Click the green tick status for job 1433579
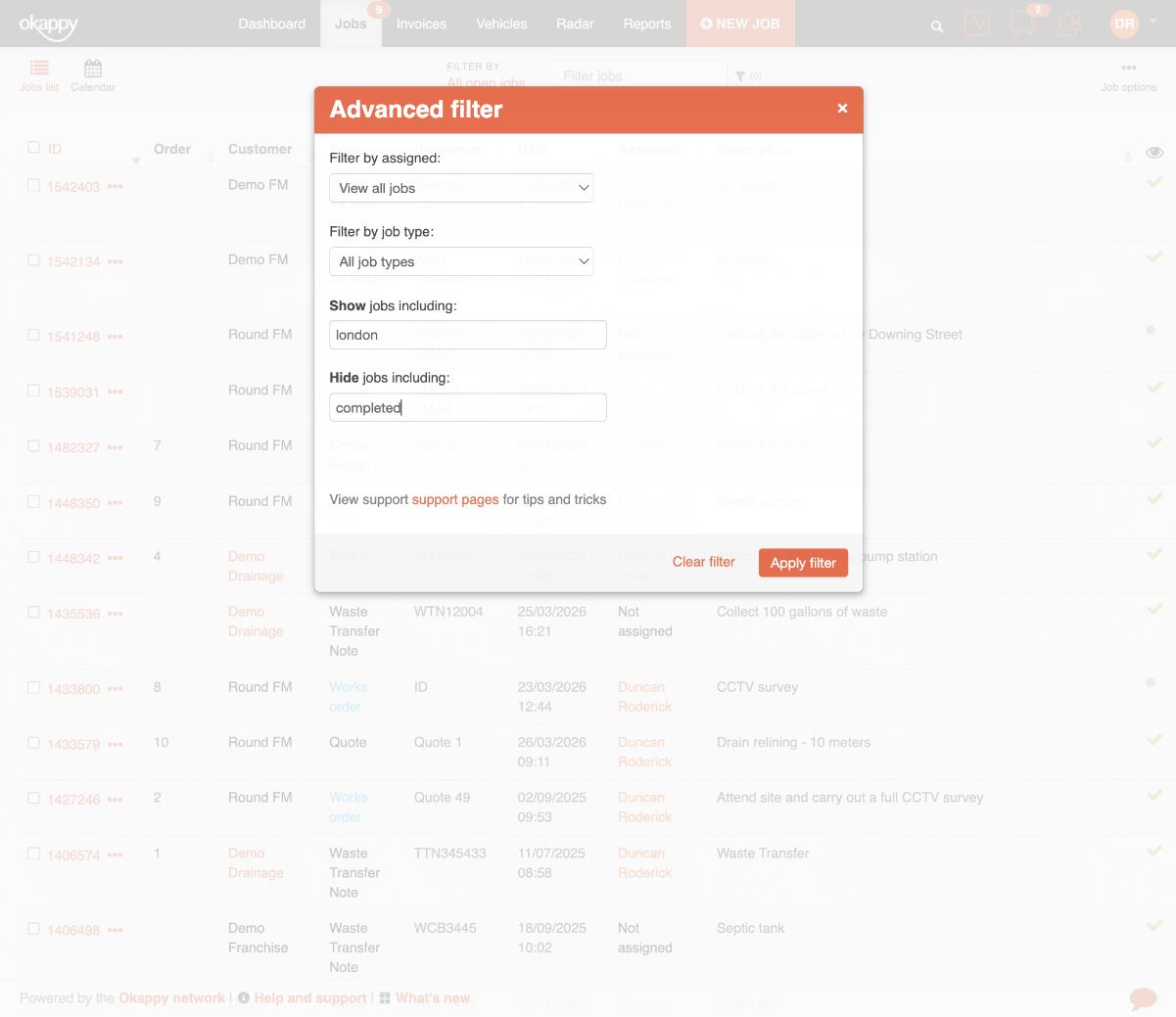The image size is (1176, 1017). tap(1154, 739)
